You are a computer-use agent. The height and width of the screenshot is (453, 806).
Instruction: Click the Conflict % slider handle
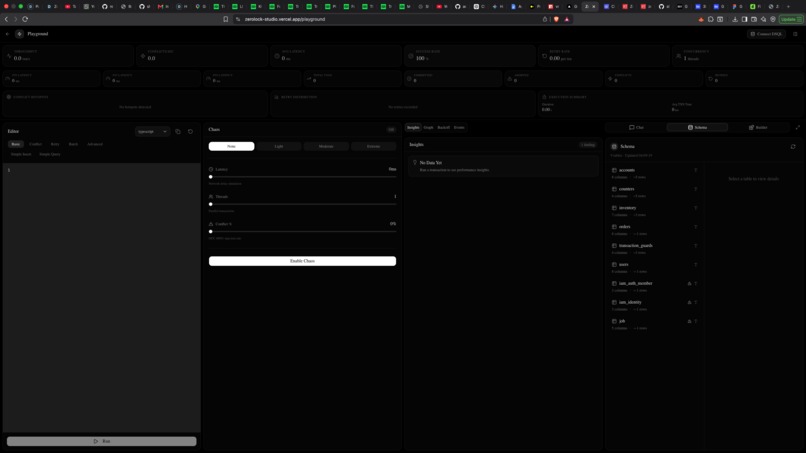coord(211,231)
